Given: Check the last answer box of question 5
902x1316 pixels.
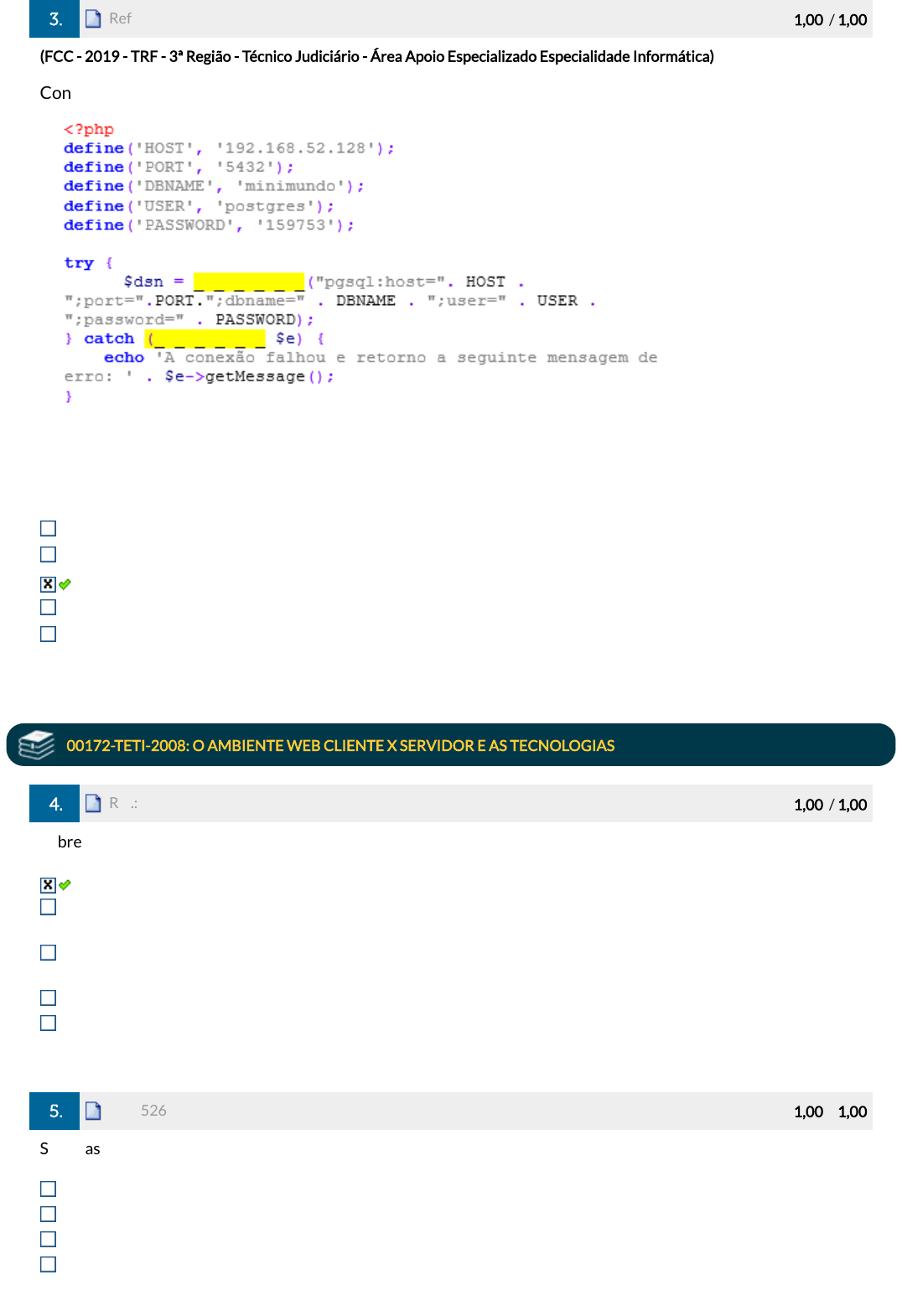Looking at the screenshot, I should (49, 1264).
